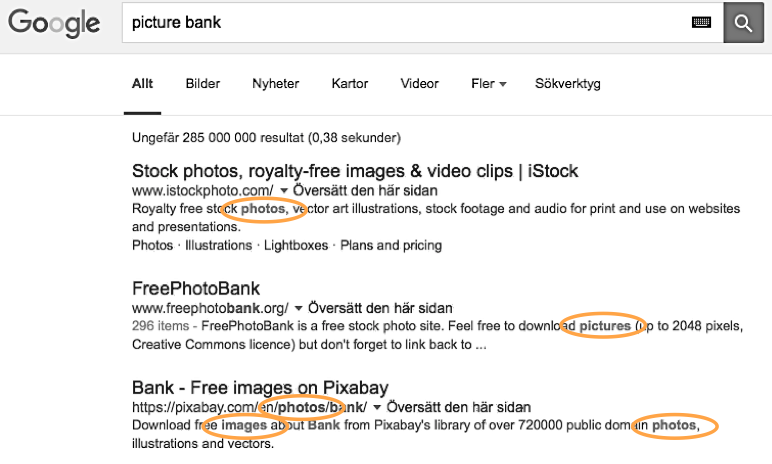
Task: Open the on-screen keyboard icon
Action: 701,22
